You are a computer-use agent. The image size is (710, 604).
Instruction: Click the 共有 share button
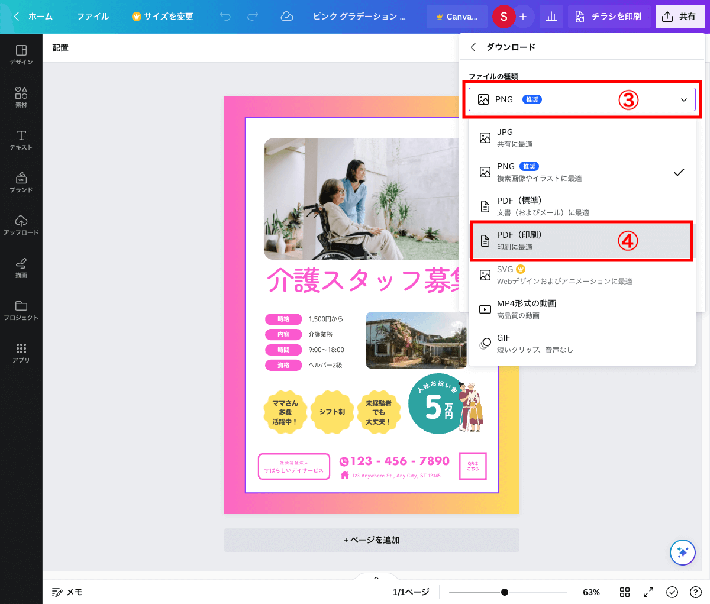tap(680, 17)
